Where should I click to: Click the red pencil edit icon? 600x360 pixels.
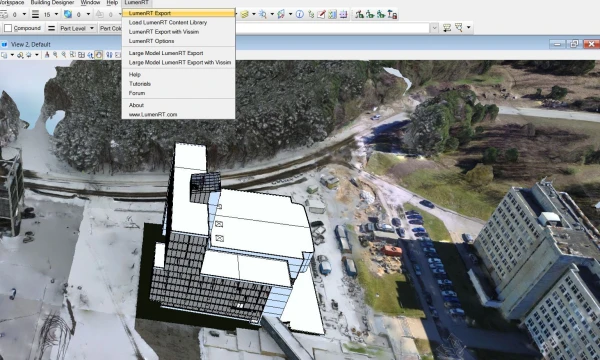[x=321, y=15]
